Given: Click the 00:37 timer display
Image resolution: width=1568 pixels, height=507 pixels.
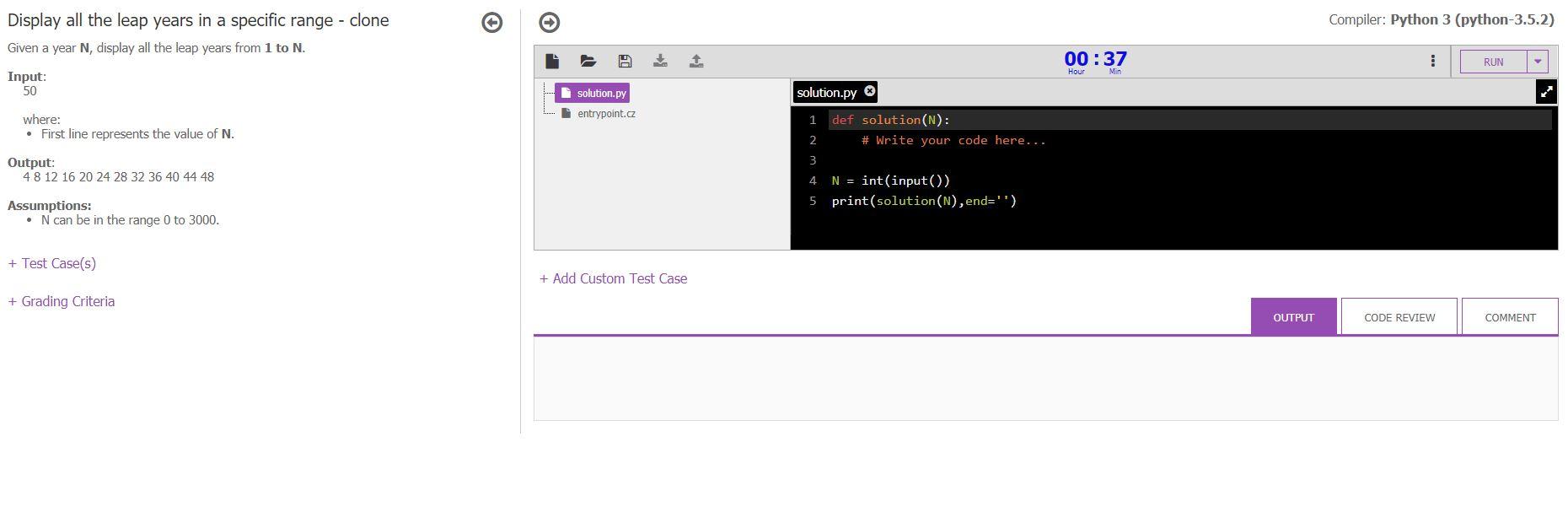Looking at the screenshot, I should [1095, 61].
